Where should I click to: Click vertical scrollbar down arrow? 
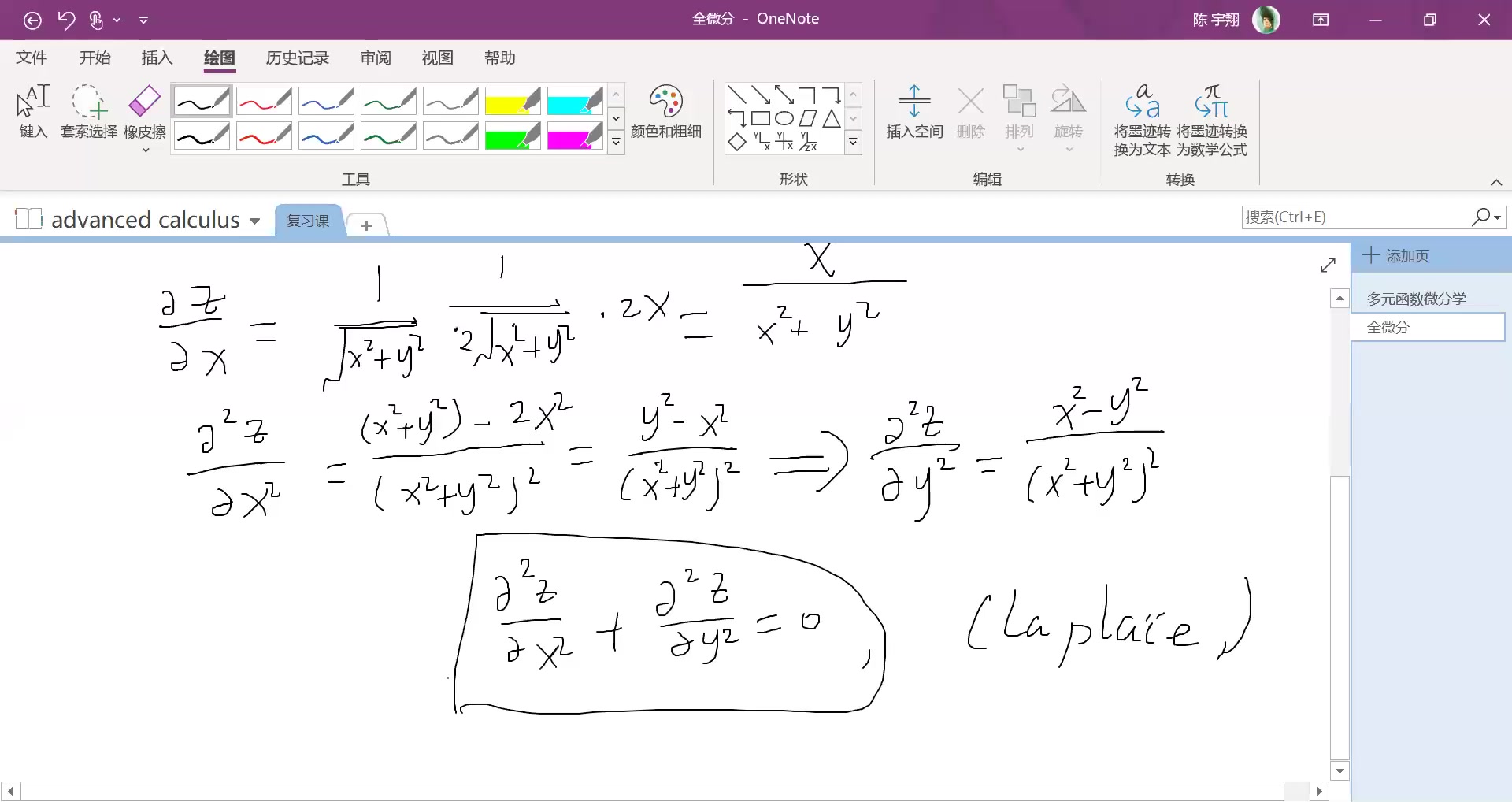1340,770
